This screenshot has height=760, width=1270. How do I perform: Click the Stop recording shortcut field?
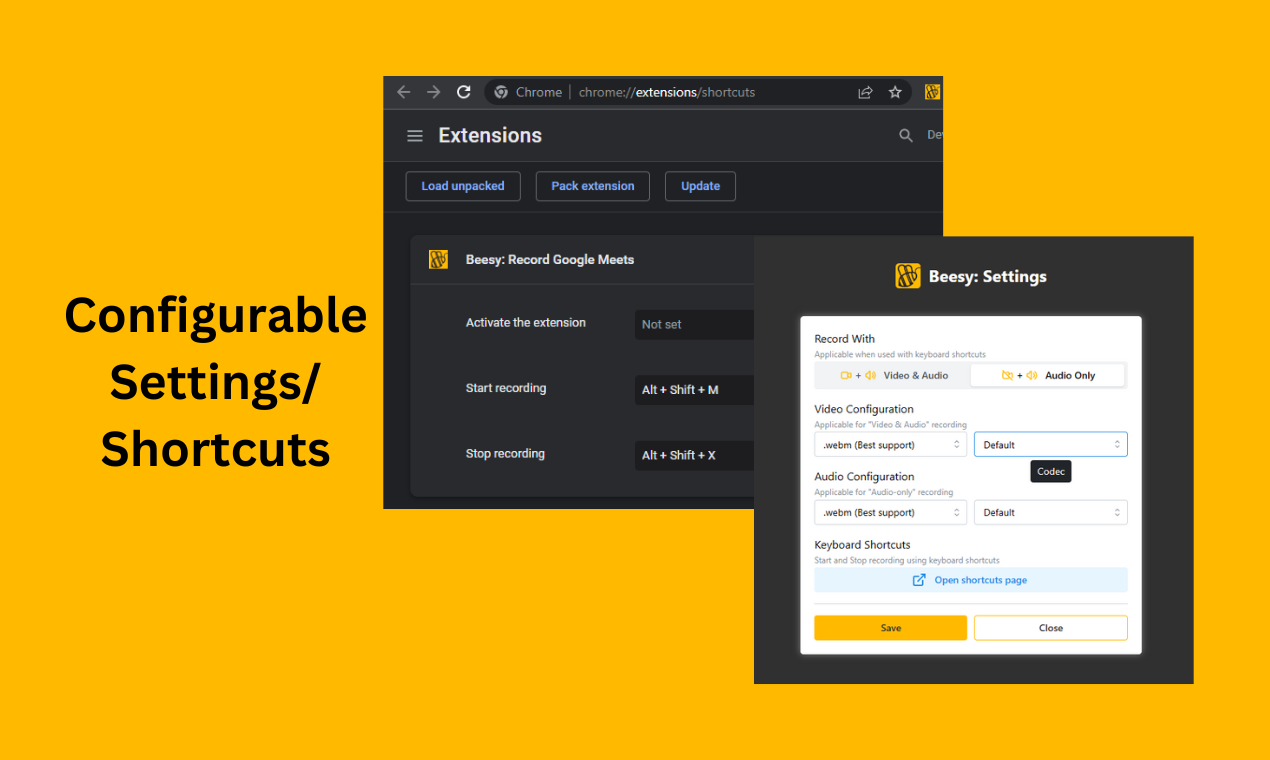694,455
